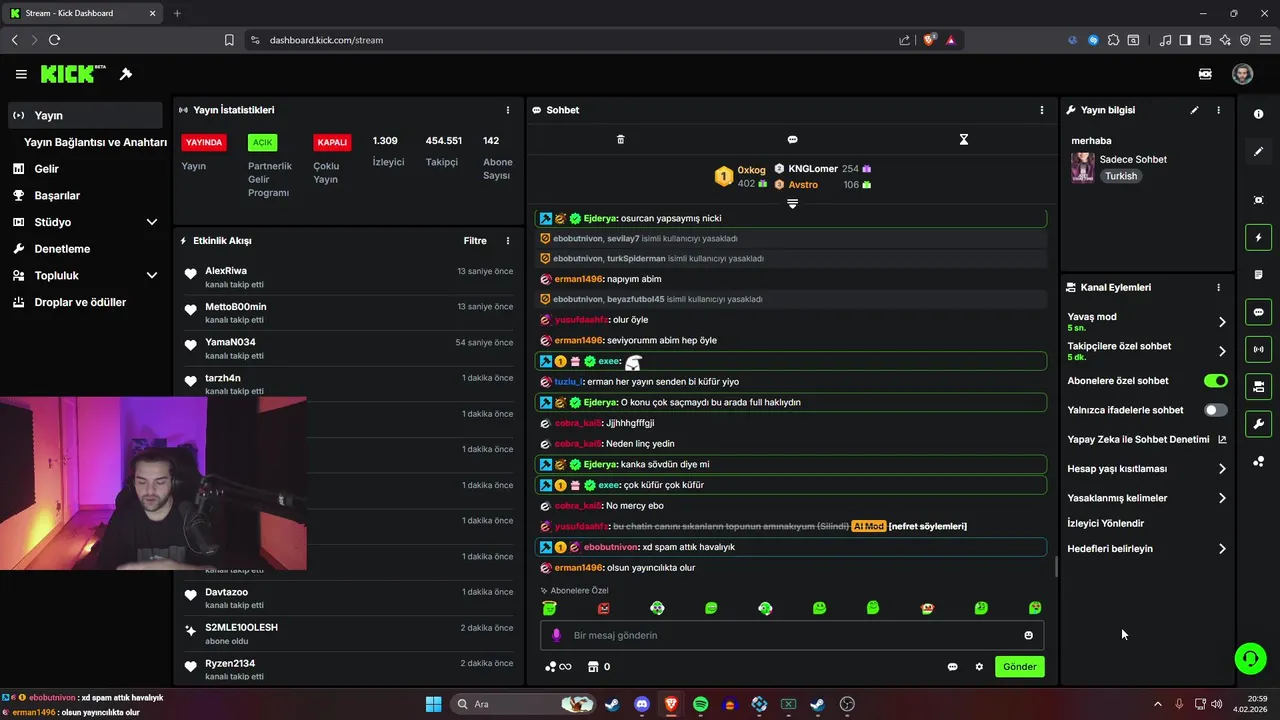
Task: Enable Yalnızca ifadelerle sohbet toggle
Action: tap(1215, 410)
